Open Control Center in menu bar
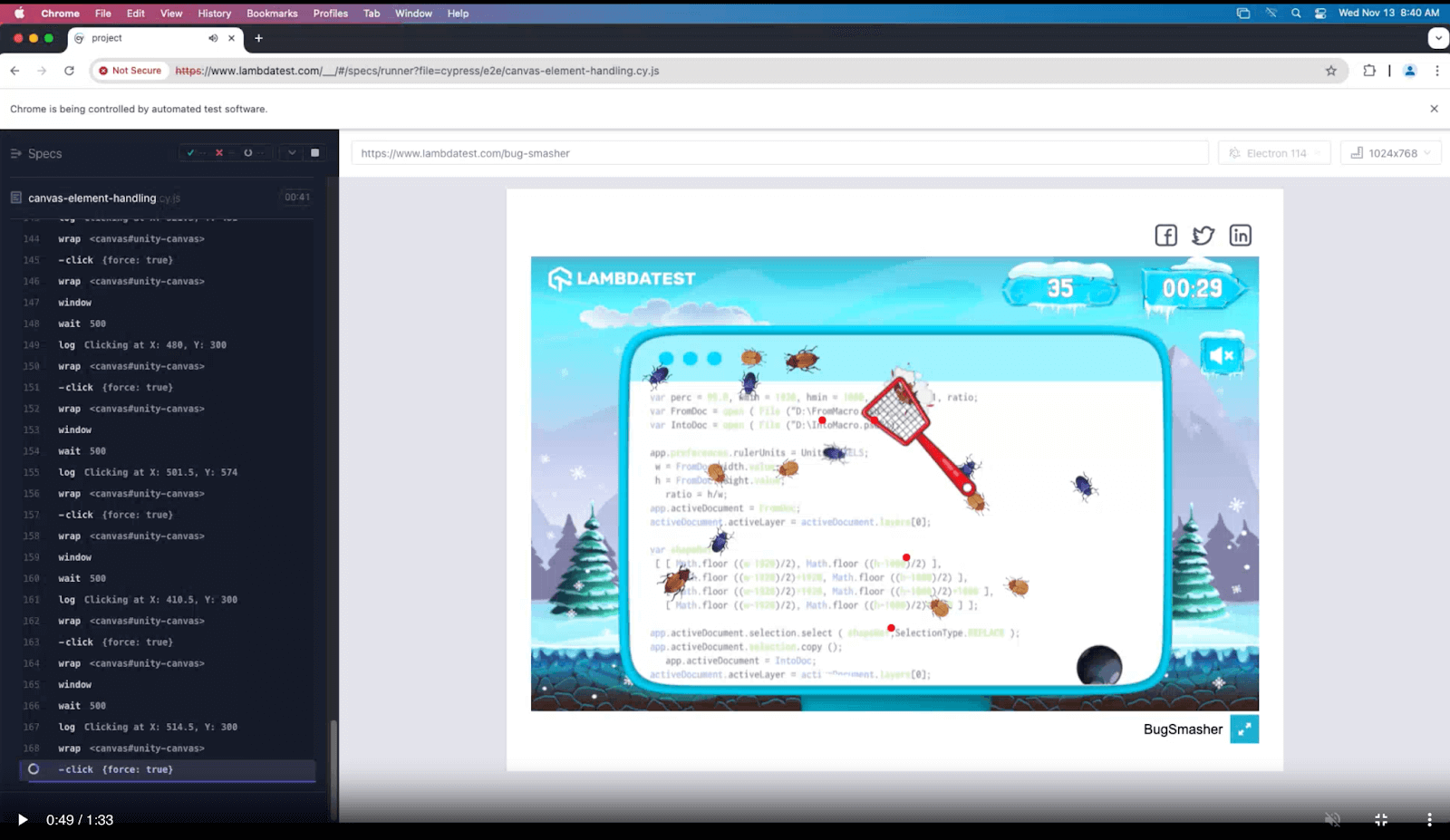The width and height of the screenshot is (1450, 840). coord(1320,13)
